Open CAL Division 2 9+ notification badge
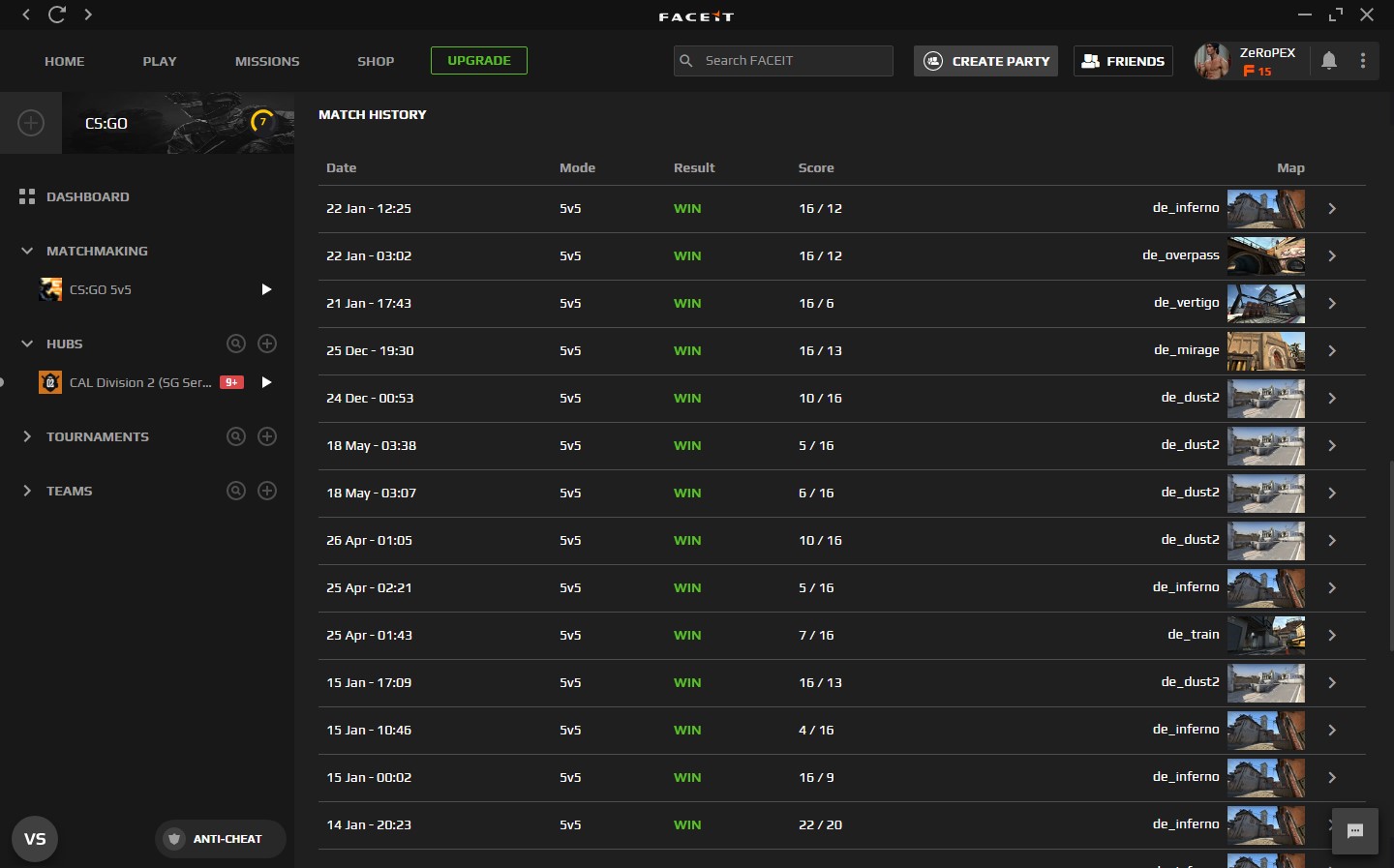1394x868 pixels. pos(231,382)
